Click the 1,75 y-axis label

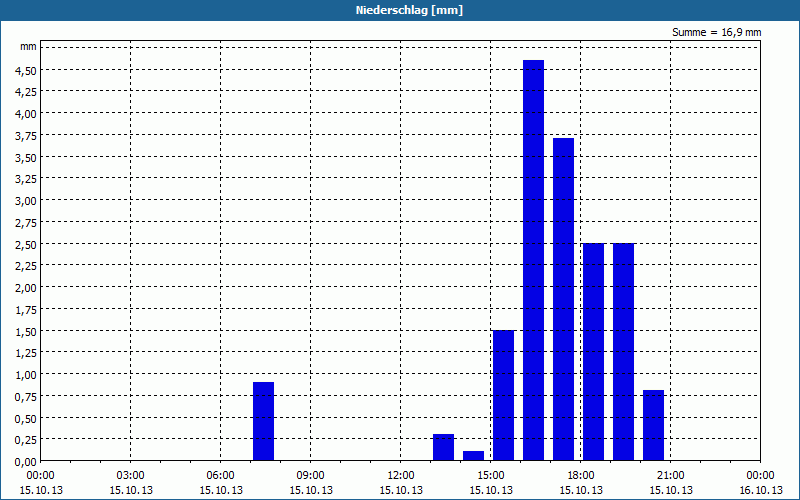pyautogui.click(x=26, y=310)
